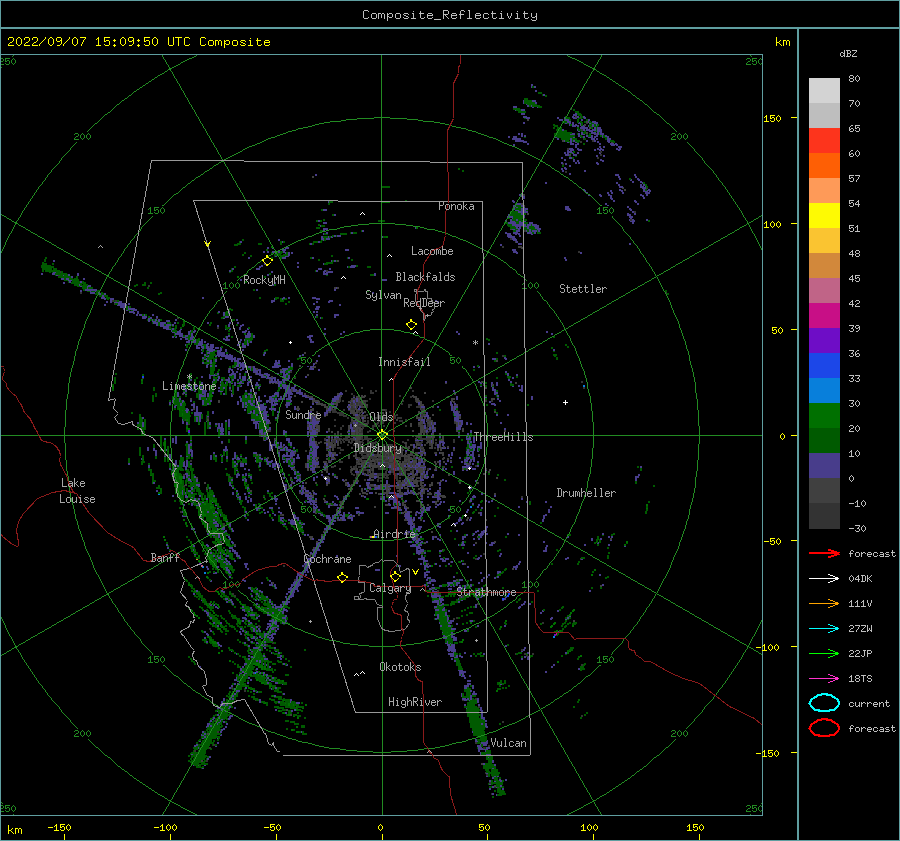Viewport: 900px width, 841px height.
Task: Select the green swatch between 30 and 20
Action: [824, 415]
